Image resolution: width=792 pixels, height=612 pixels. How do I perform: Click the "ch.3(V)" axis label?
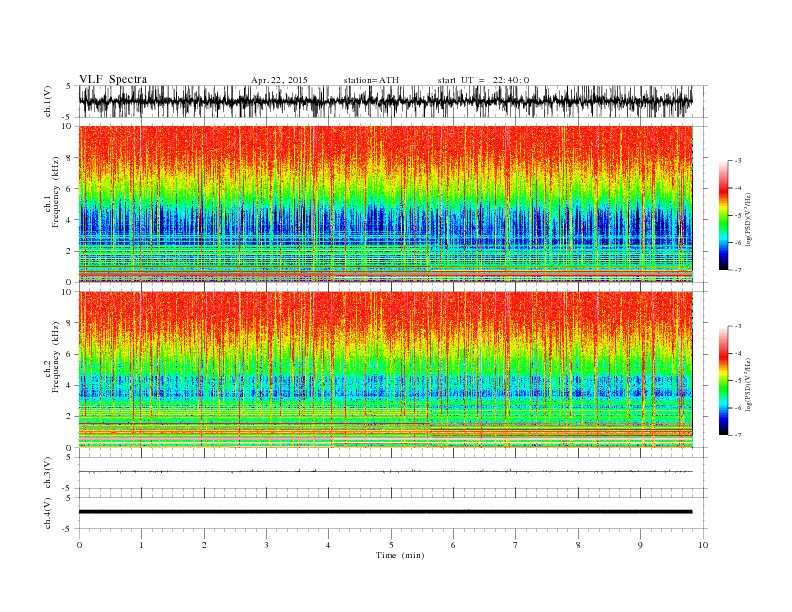point(47,473)
